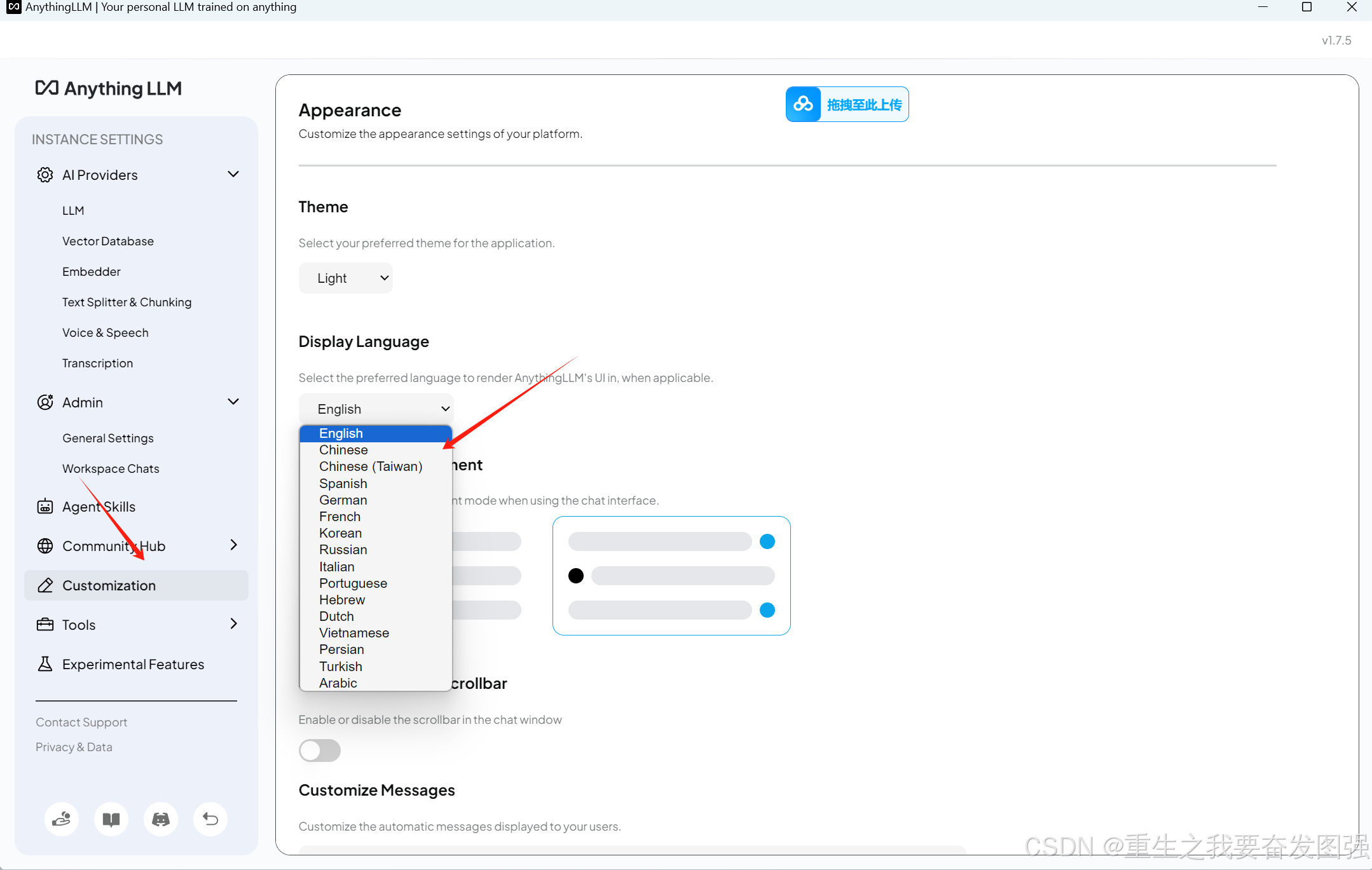Open Vector Database settings
Screen dimensions: 1372x870
(108, 241)
